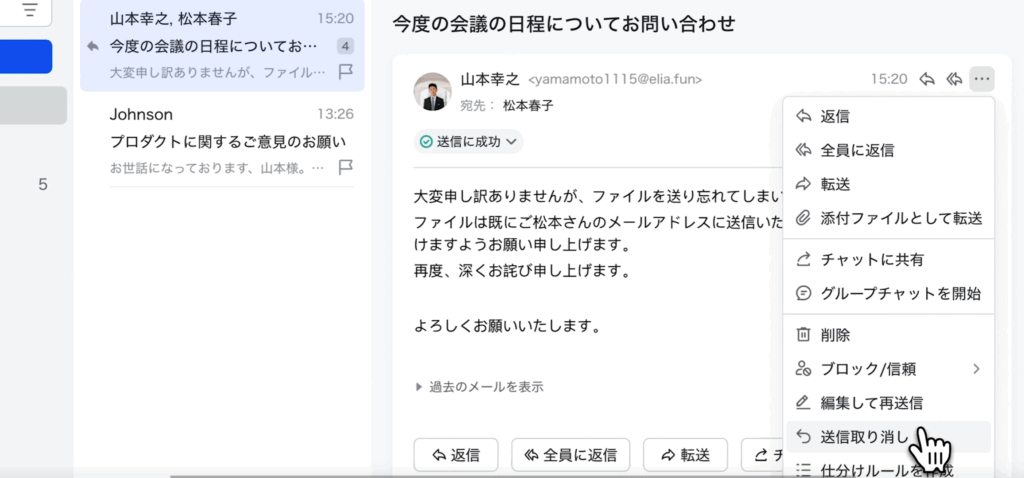Choose 添付ファイルとして転送 menu item
This screenshot has width=1024, height=478.
900,218
